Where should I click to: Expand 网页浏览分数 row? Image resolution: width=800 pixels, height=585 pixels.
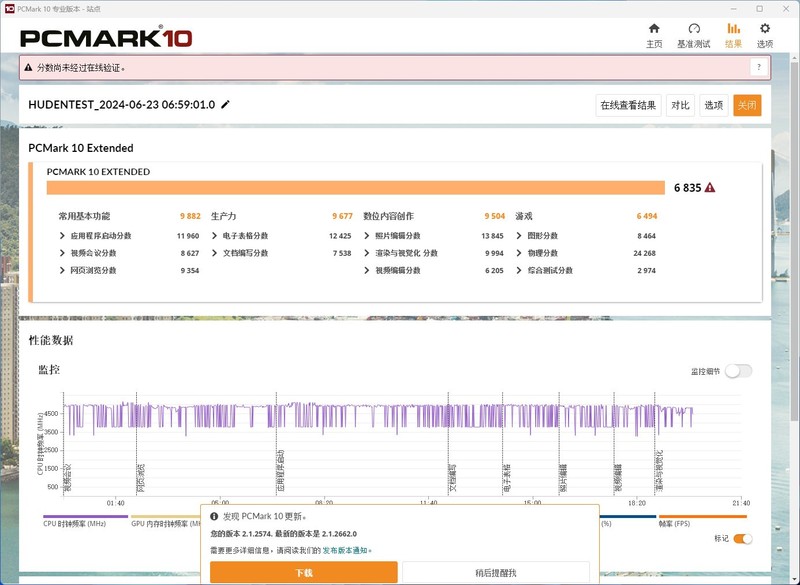pos(62,270)
